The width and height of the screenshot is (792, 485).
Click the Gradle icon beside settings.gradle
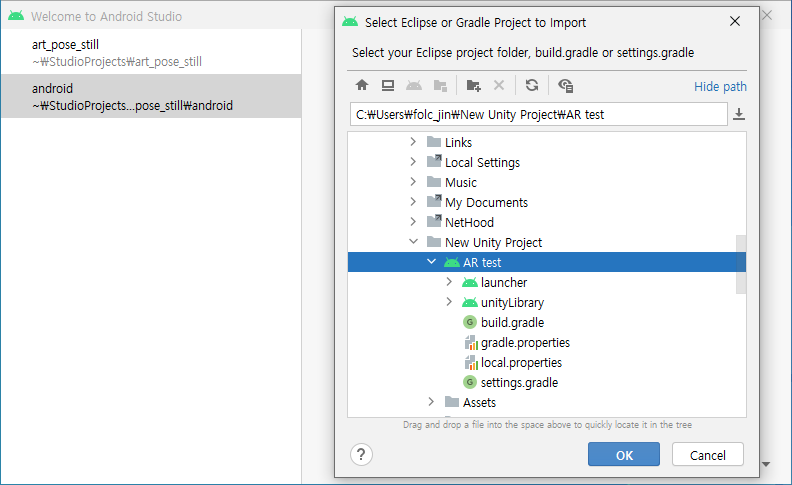(470, 382)
